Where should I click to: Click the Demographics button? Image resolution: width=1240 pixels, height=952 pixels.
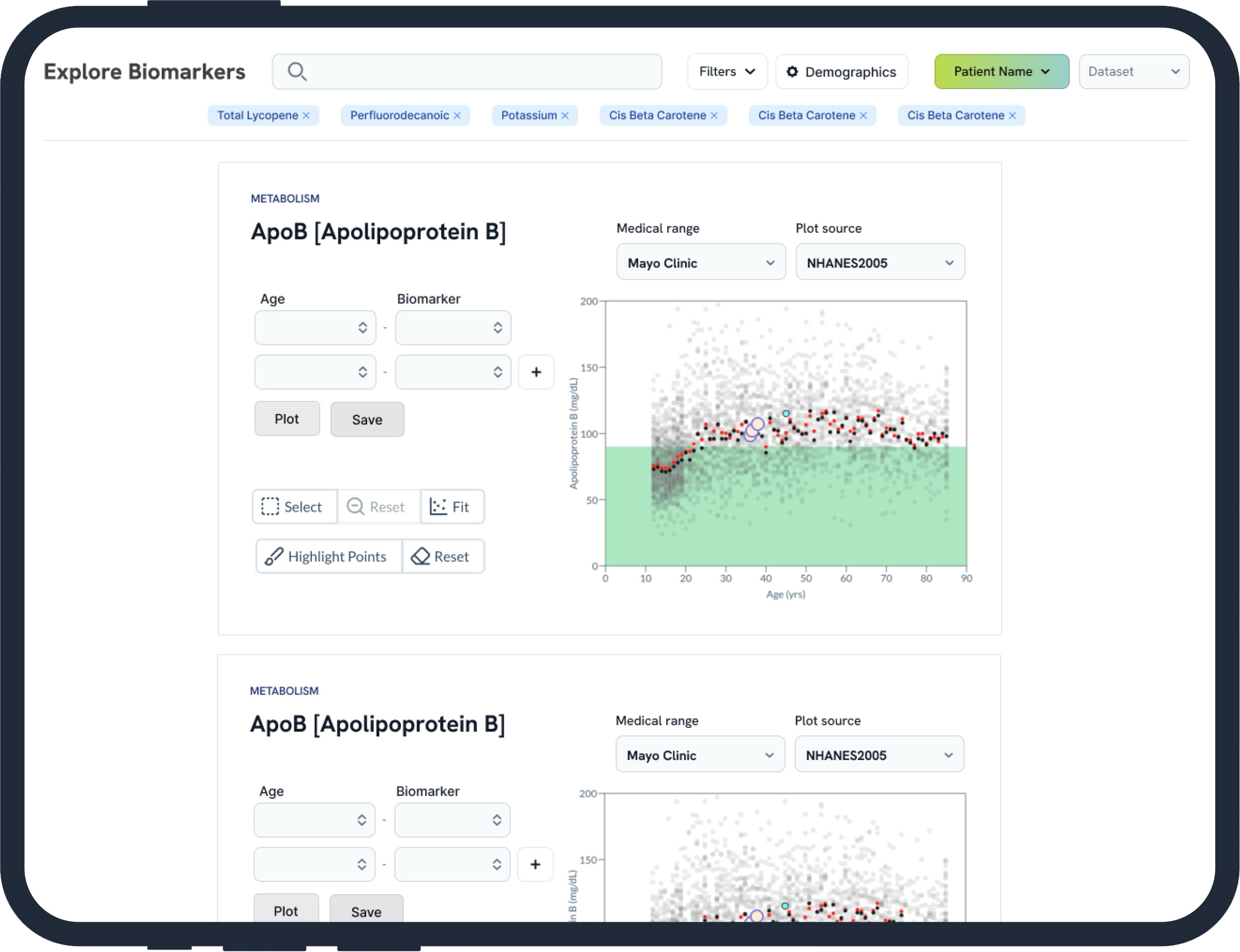click(x=841, y=72)
